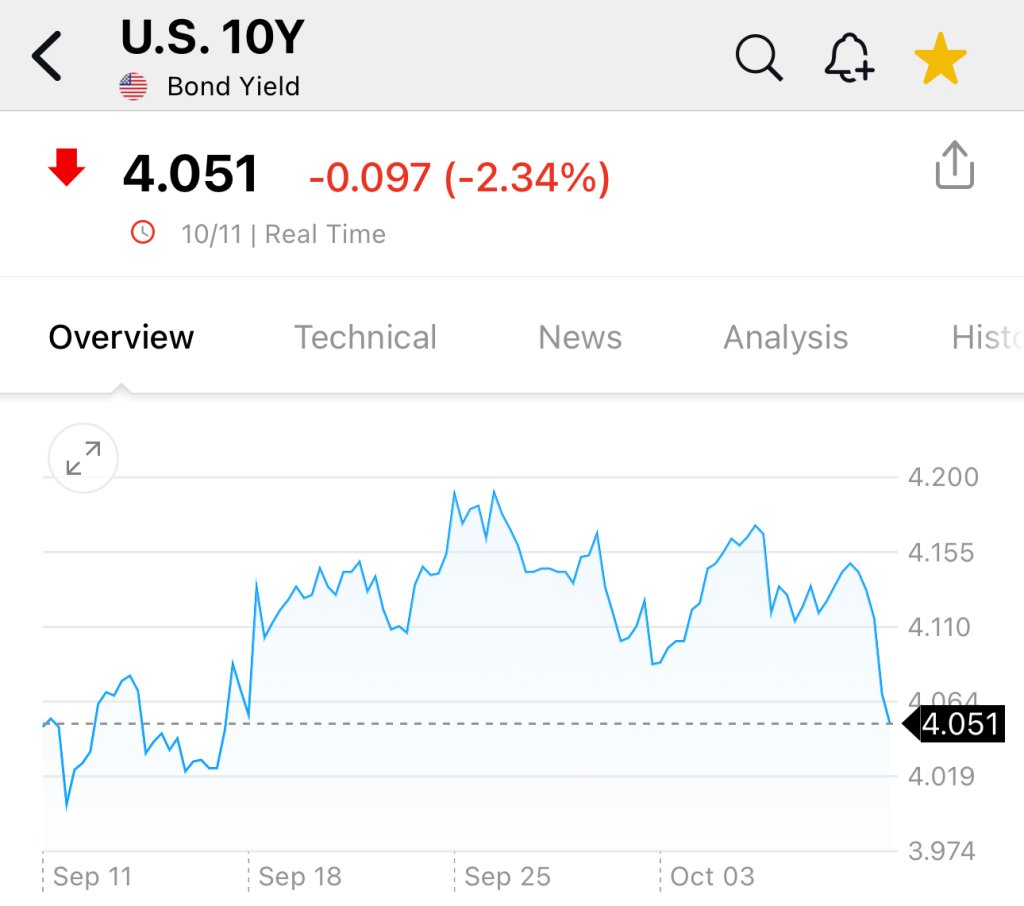Image resolution: width=1024 pixels, height=906 pixels.
Task: Open the partially visible Historical tab
Action: point(987,338)
